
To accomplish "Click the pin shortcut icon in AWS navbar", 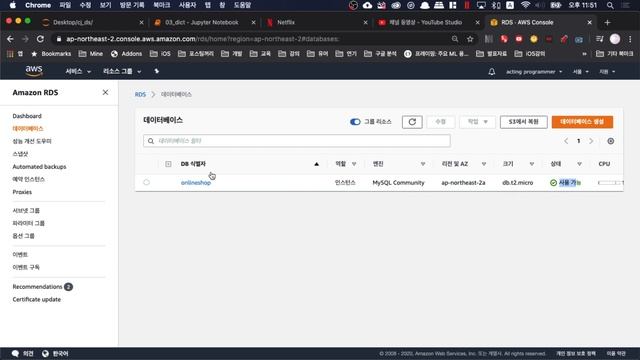I will (156, 71).
